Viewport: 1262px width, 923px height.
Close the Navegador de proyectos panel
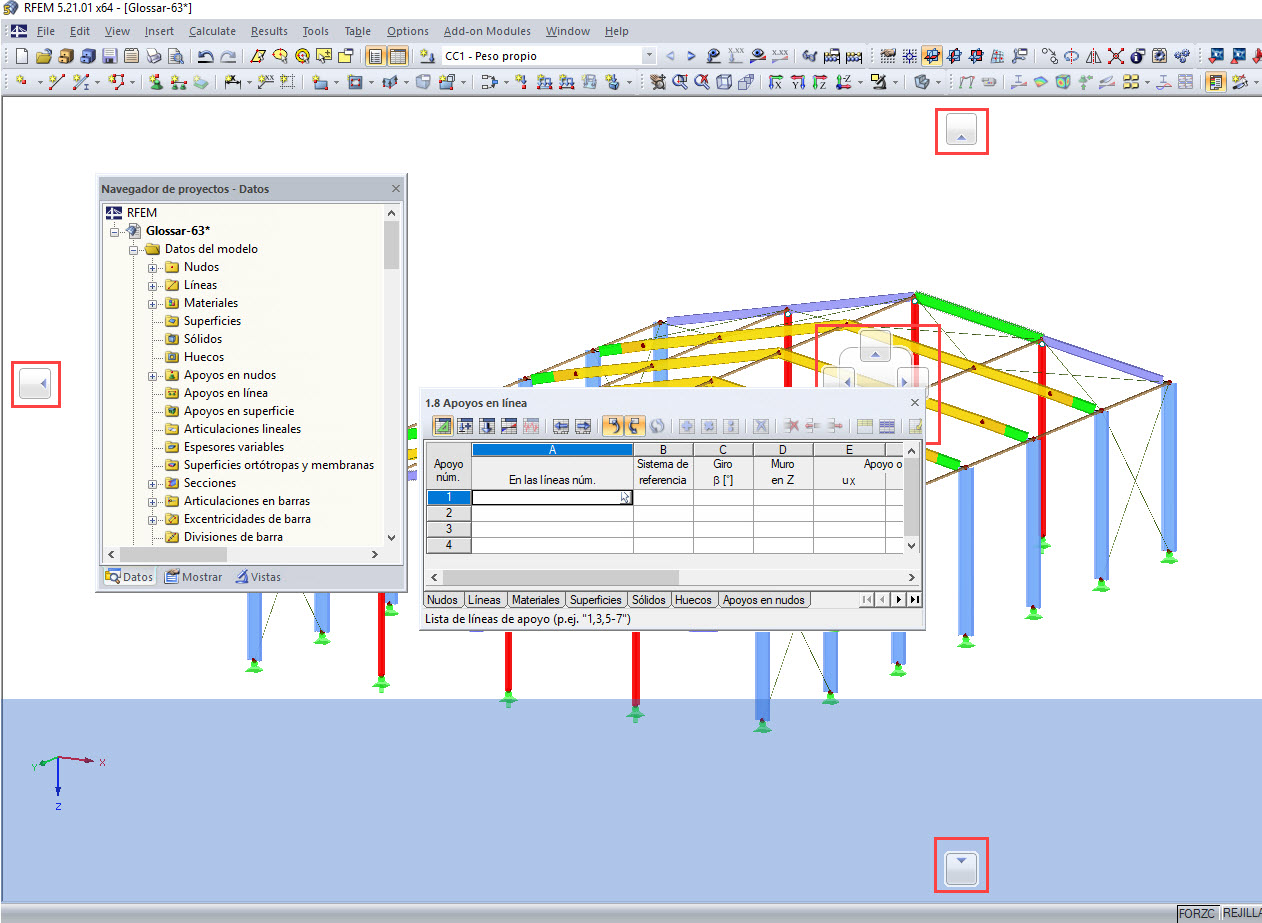point(396,188)
